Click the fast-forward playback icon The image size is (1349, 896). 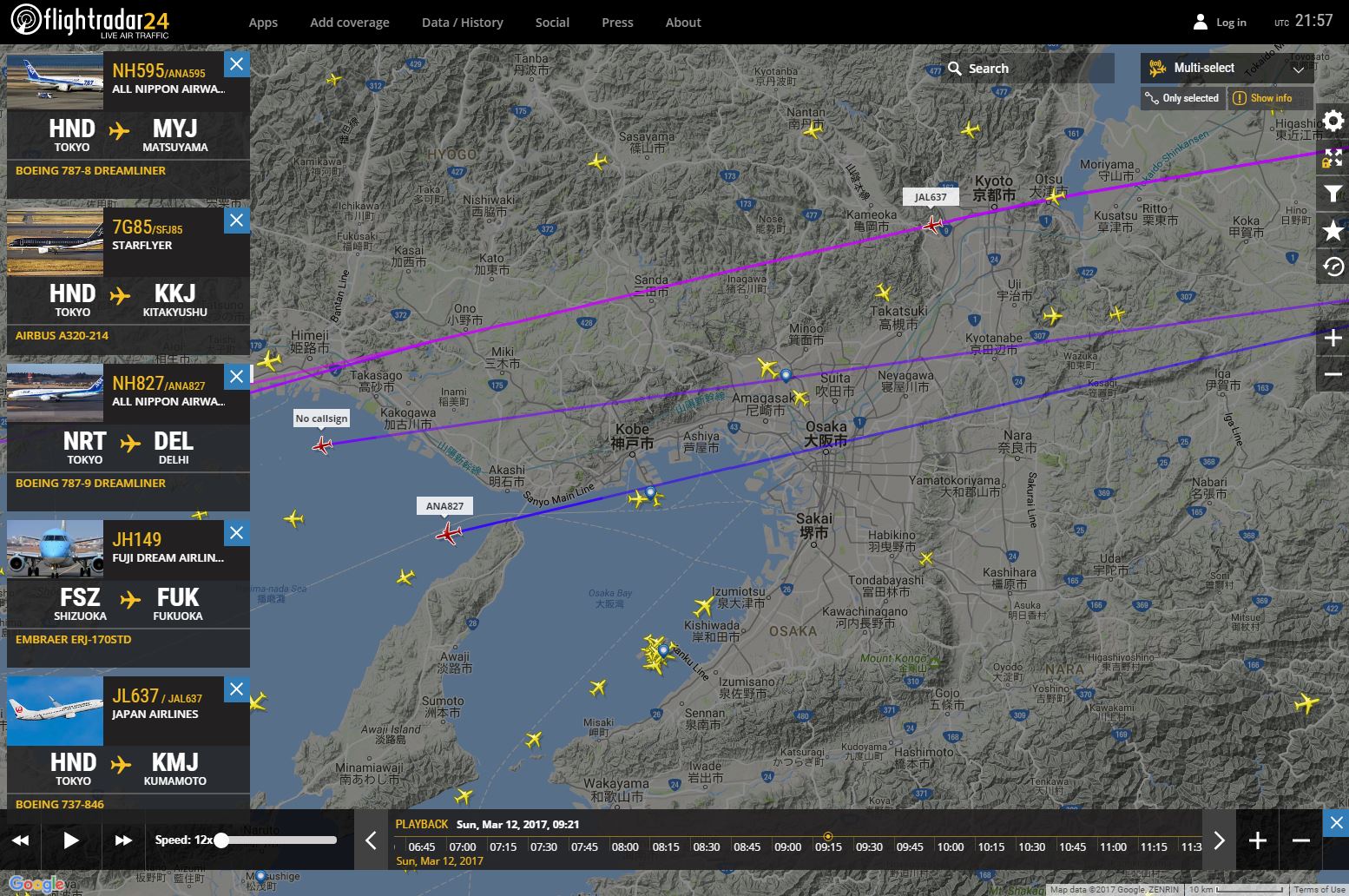123,840
